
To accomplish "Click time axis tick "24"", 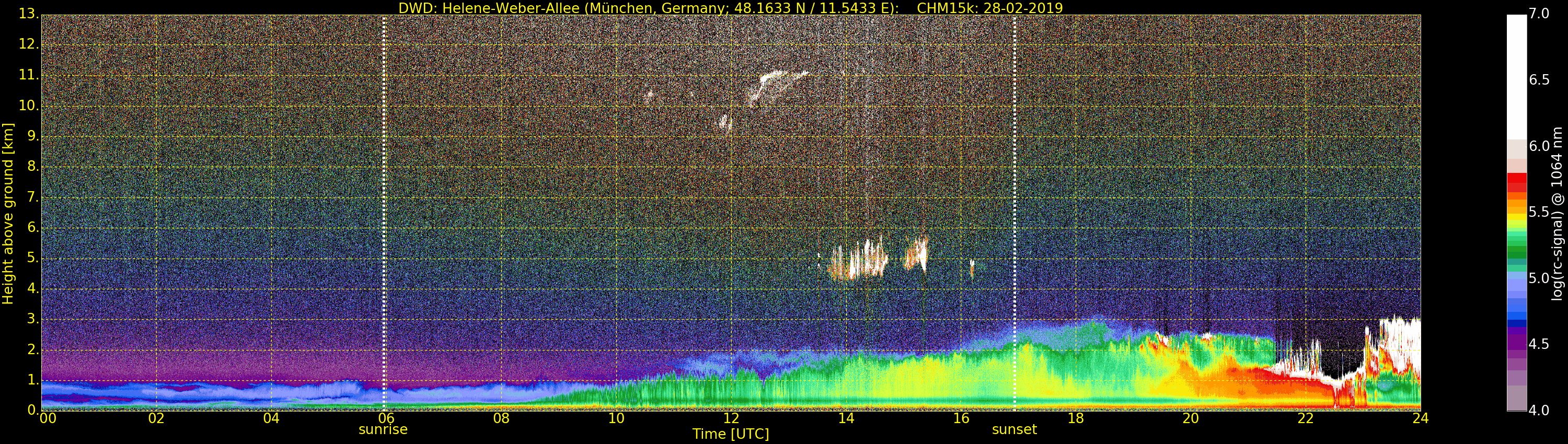I will click(1420, 418).
